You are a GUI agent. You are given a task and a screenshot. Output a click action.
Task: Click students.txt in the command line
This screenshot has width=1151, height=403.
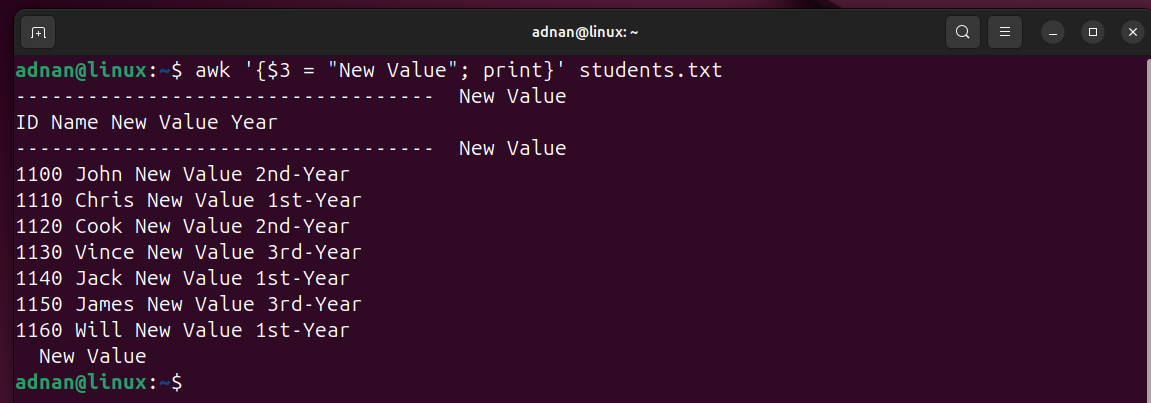click(650, 71)
